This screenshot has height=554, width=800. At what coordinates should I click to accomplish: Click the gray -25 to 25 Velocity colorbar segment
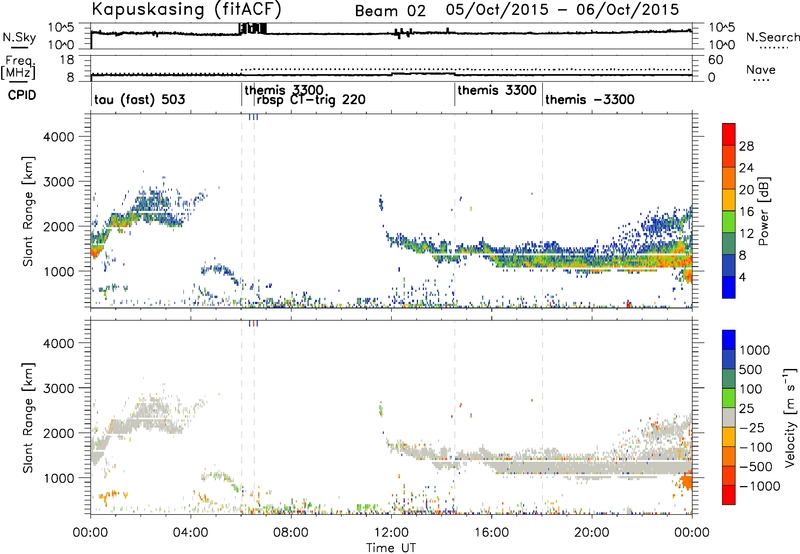(729, 417)
